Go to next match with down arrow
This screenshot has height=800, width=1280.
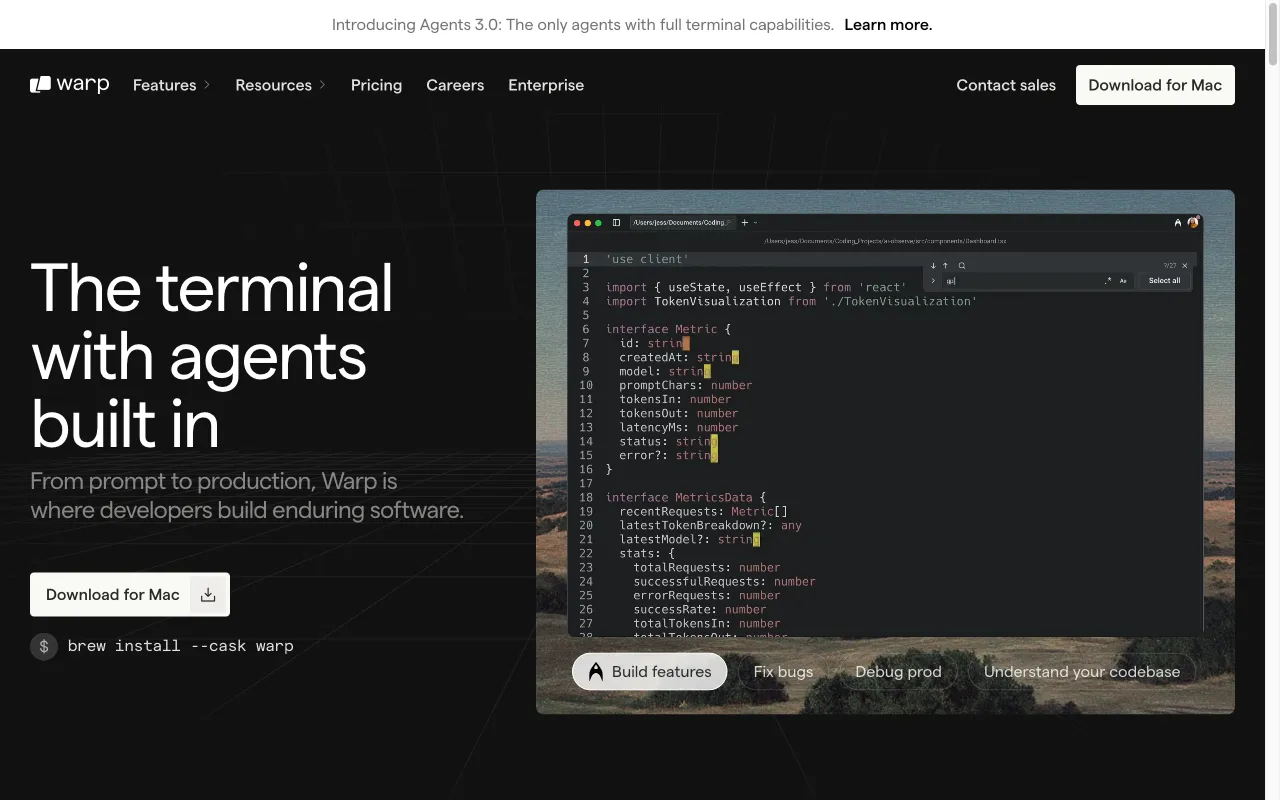click(x=933, y=266)
